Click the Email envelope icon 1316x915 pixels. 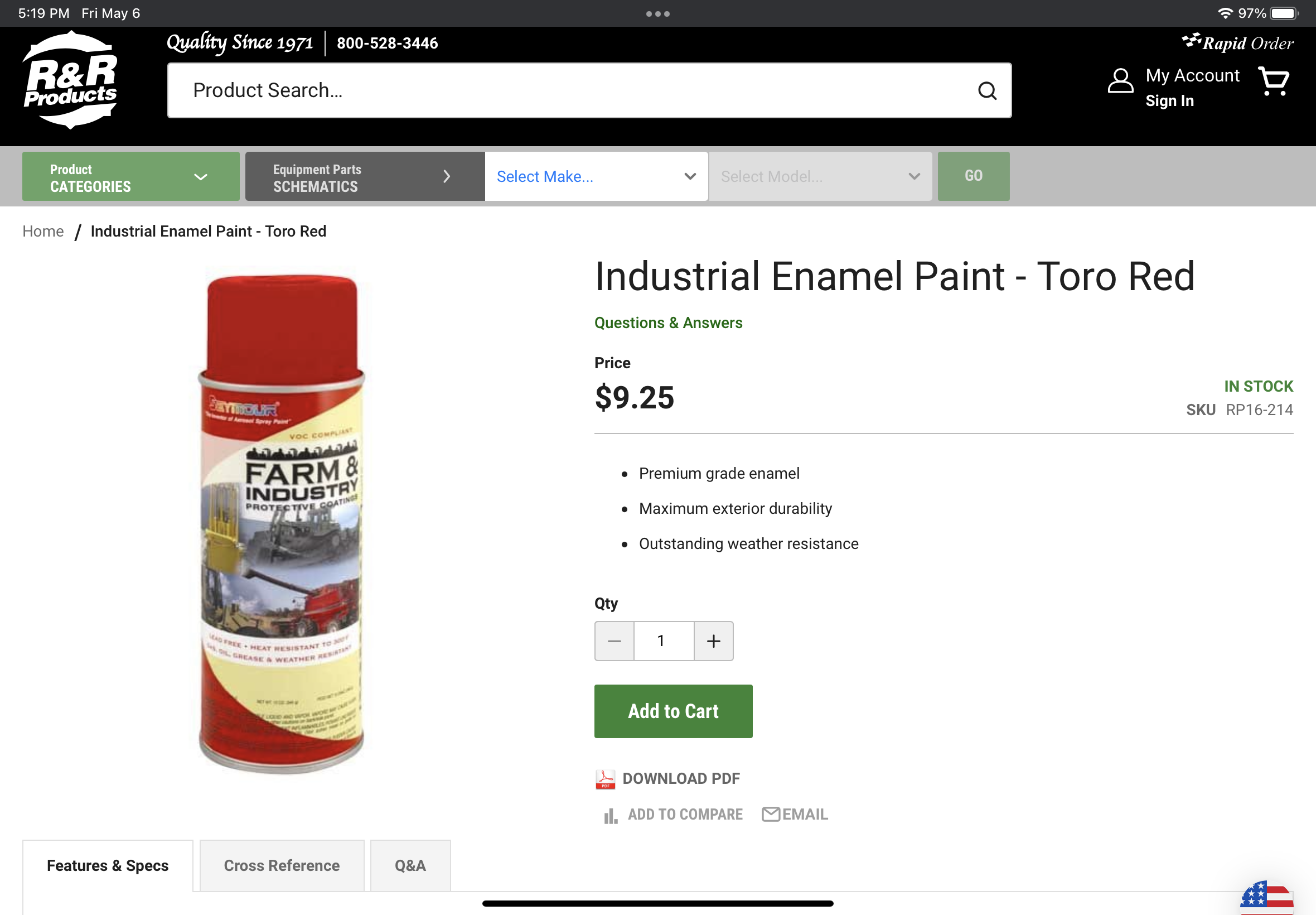coord(771,814)
